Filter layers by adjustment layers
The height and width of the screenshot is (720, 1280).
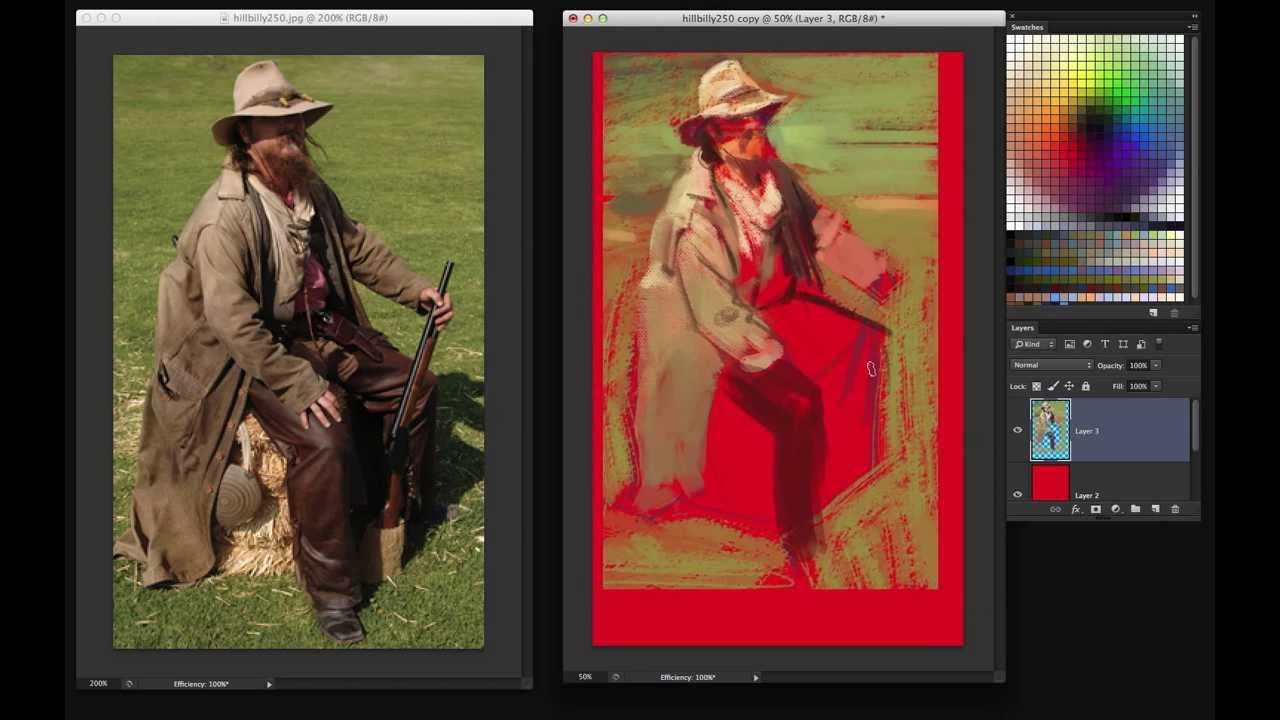1087,344
